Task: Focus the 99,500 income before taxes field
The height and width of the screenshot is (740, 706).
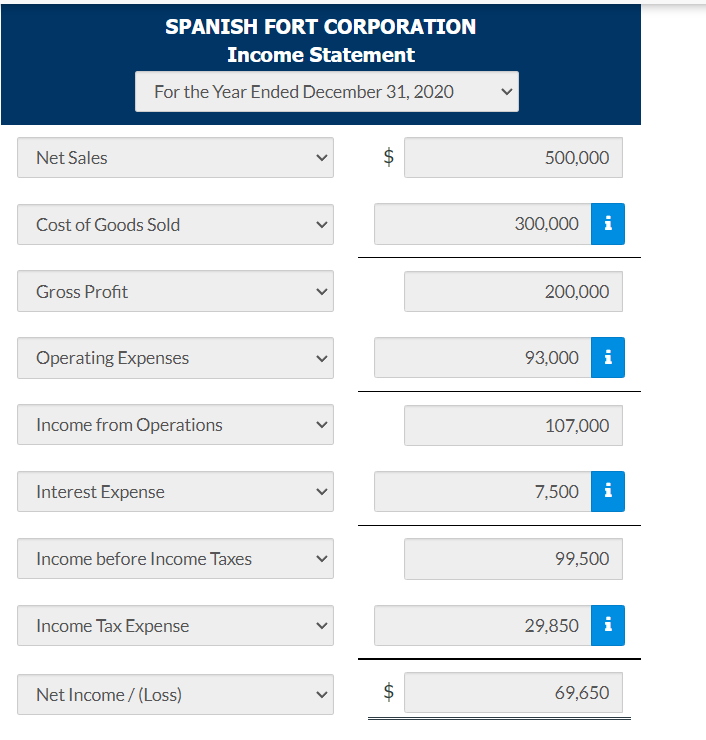Action: click(x=513, y=559)
